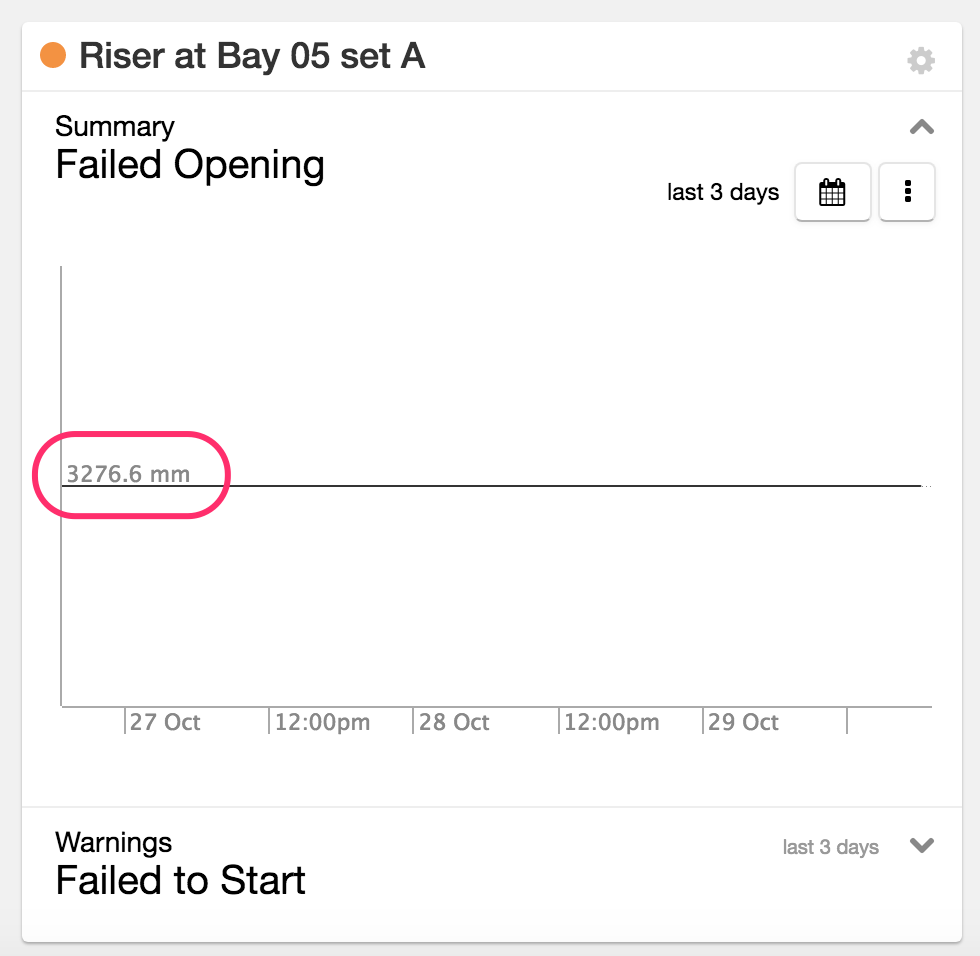Collapse the Summary section with the up chevron
Image resolution: width=980 pixels, height=956 pixels.
coord(921,127)
